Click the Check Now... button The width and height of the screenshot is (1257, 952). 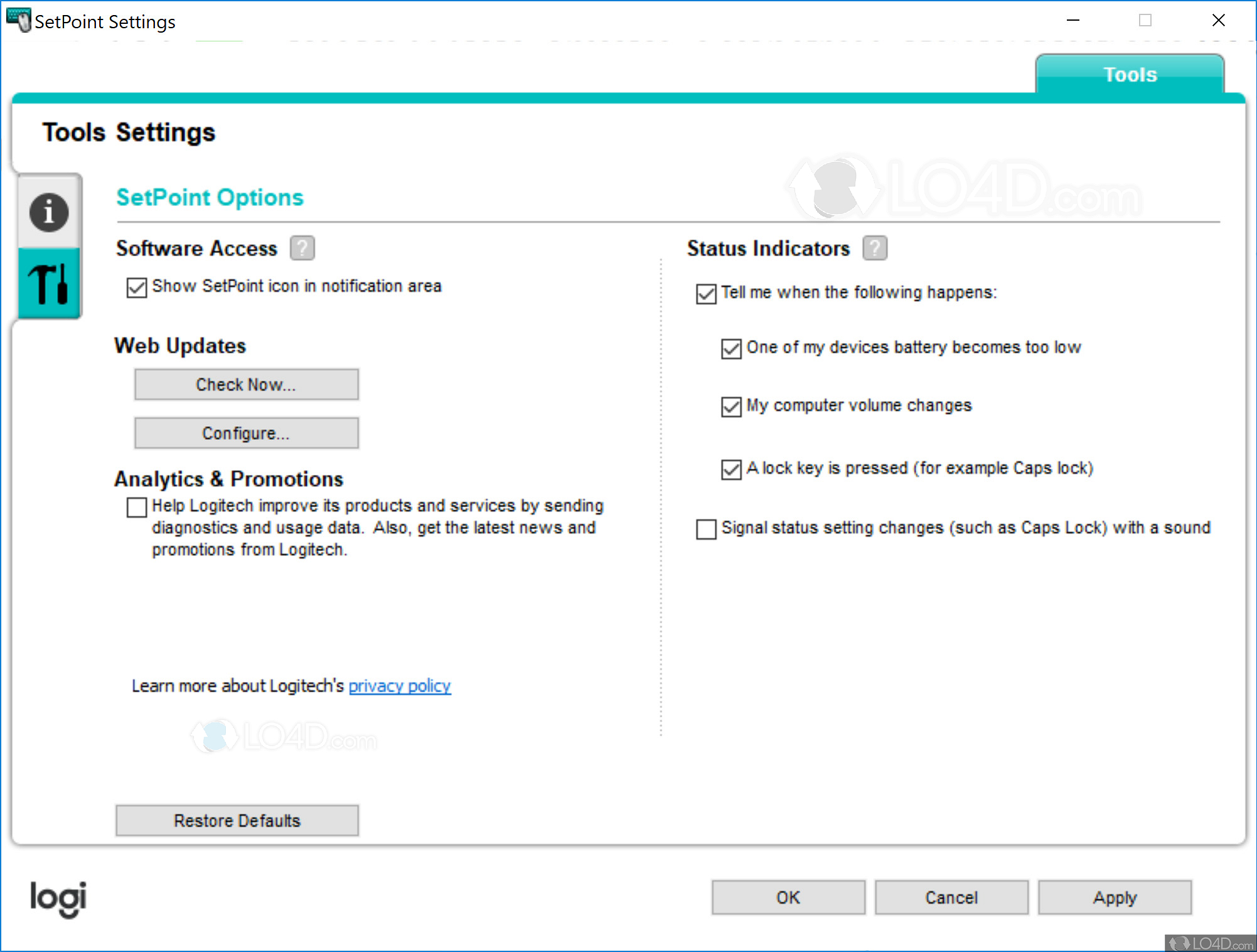coord(247,384)
